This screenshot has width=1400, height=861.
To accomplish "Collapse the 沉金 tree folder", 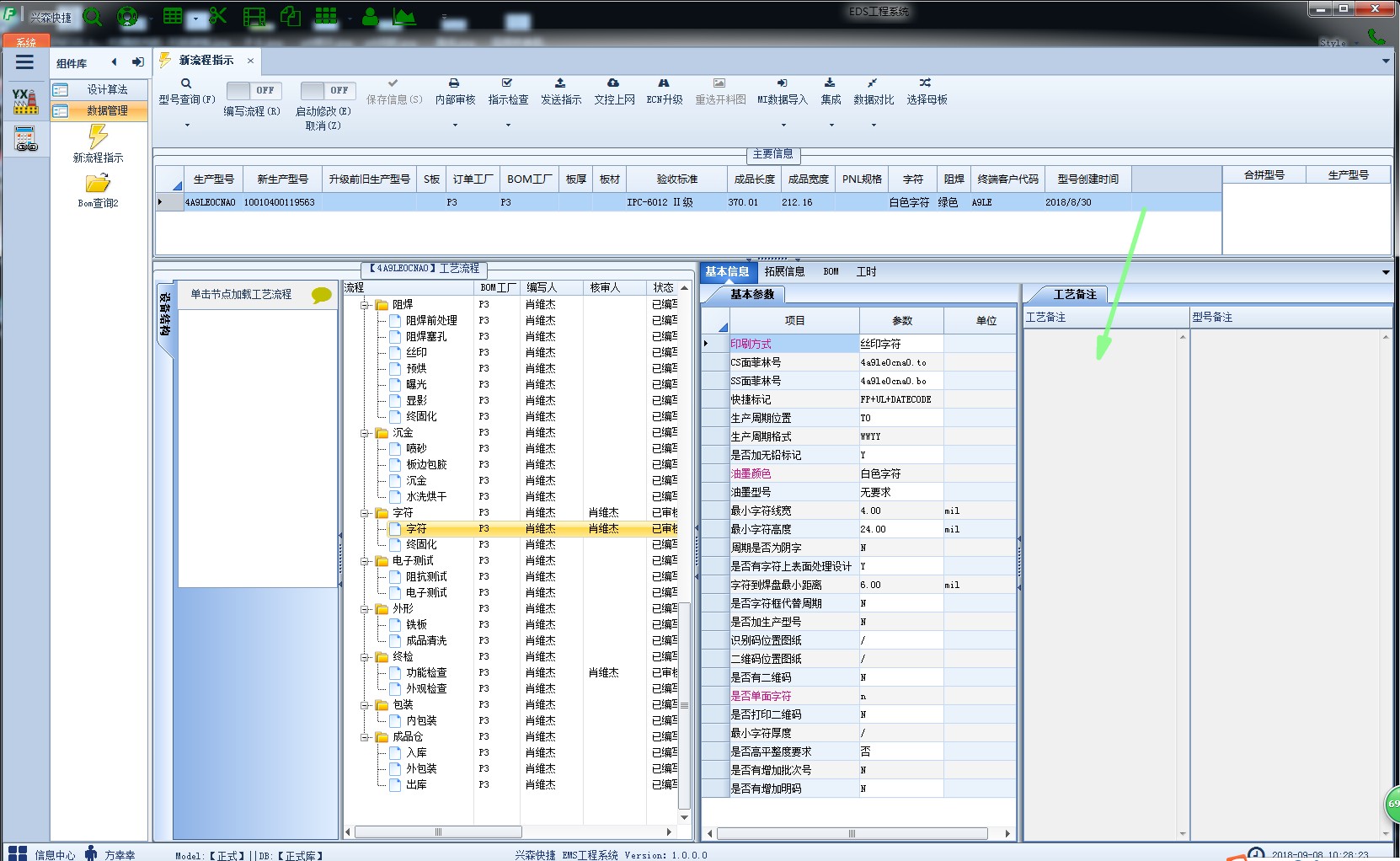I will pyautogui.click(x=365, y=433).
